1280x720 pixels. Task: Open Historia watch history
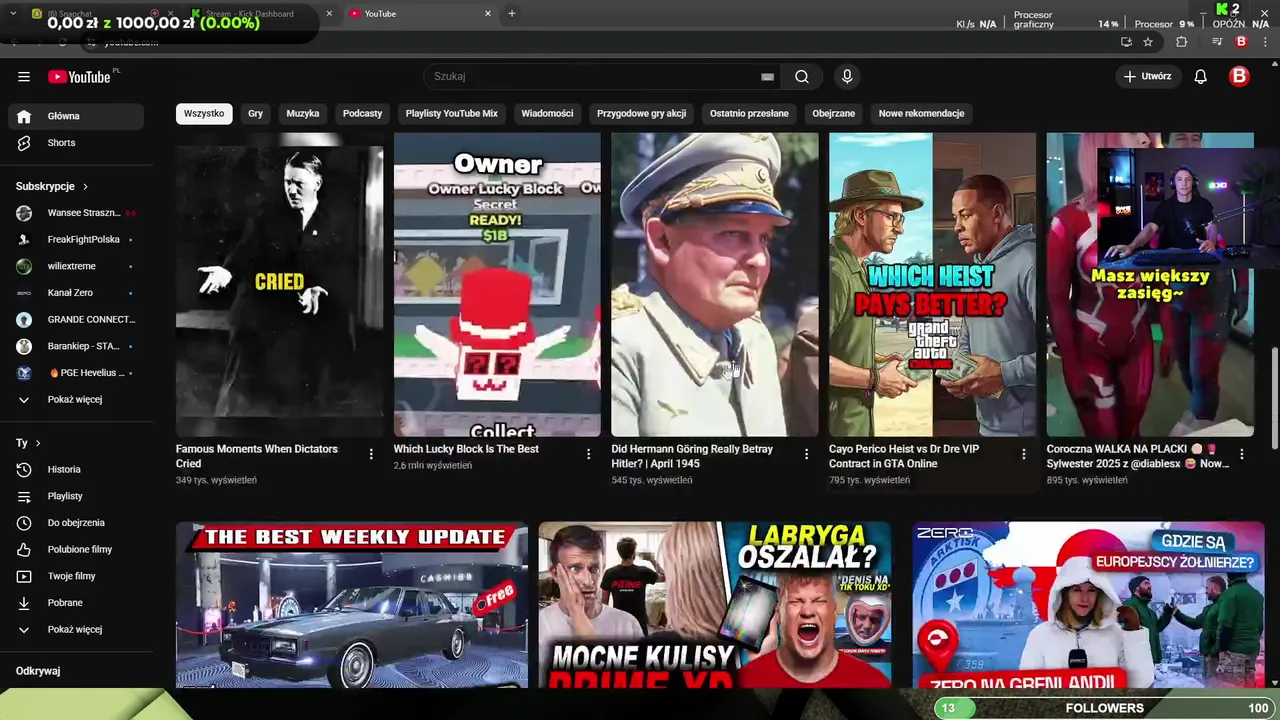pos(76,470)
